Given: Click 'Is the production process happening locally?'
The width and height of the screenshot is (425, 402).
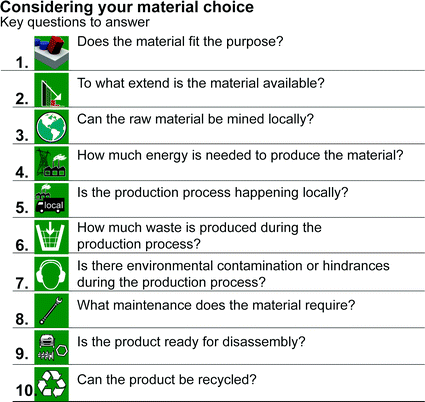Looking at the screenshot, I should (213, 193).
